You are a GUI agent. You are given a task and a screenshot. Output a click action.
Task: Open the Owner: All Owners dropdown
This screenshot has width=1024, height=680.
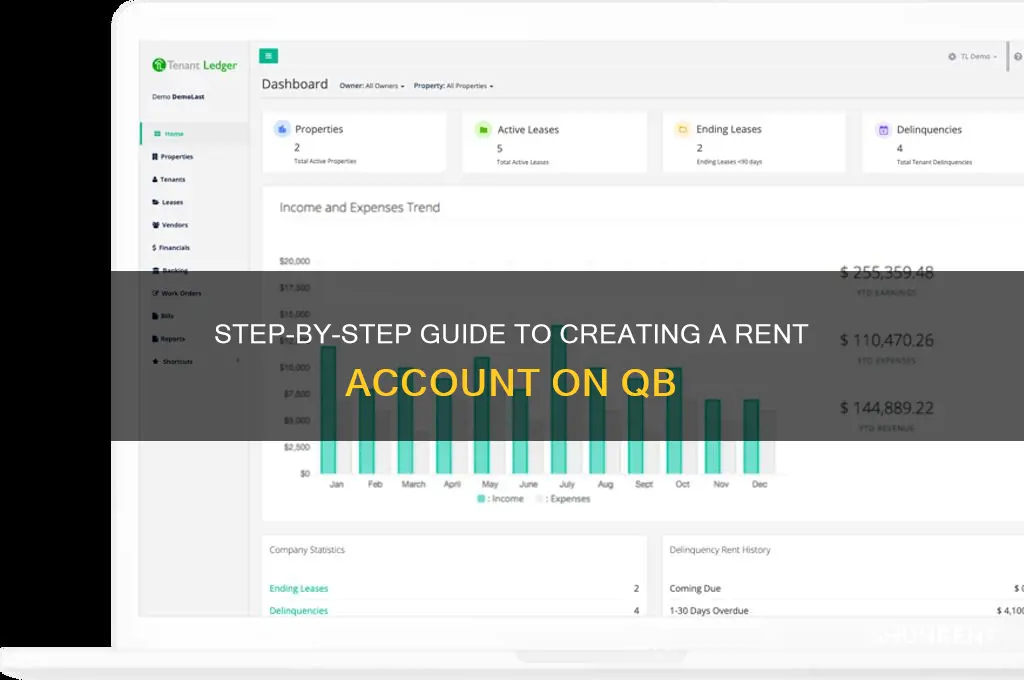372,86
